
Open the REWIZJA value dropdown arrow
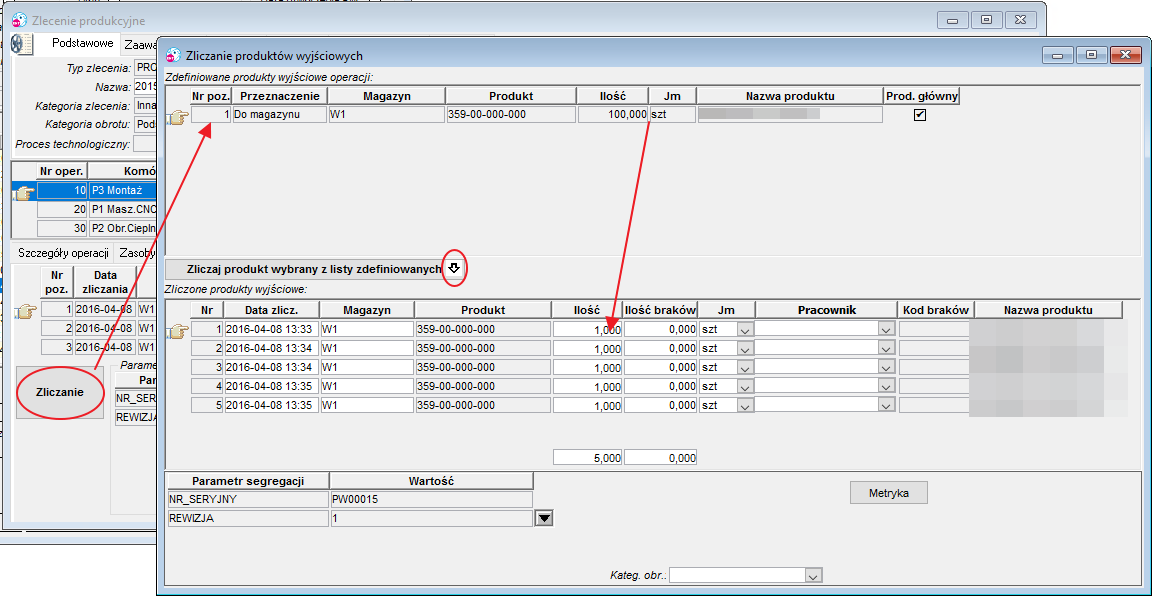[x=543, y=519]
